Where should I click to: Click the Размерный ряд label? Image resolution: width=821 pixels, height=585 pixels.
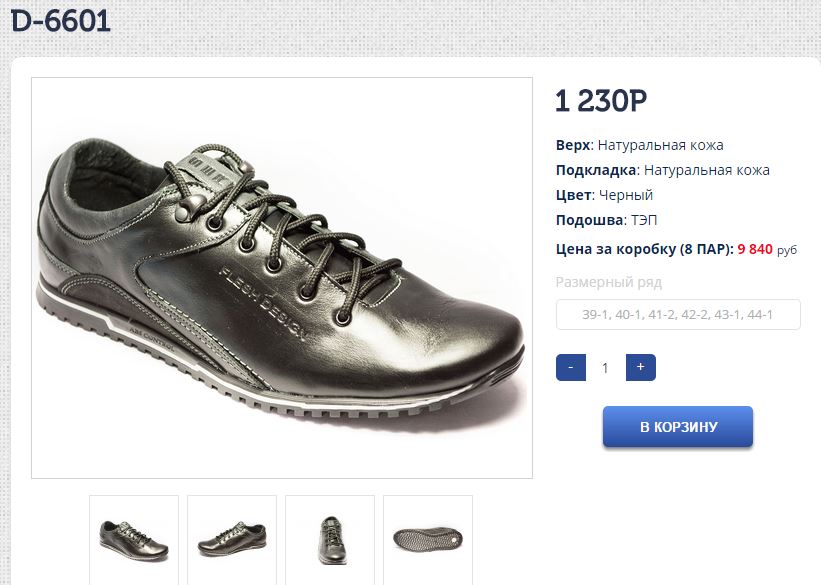click(608, 282)
